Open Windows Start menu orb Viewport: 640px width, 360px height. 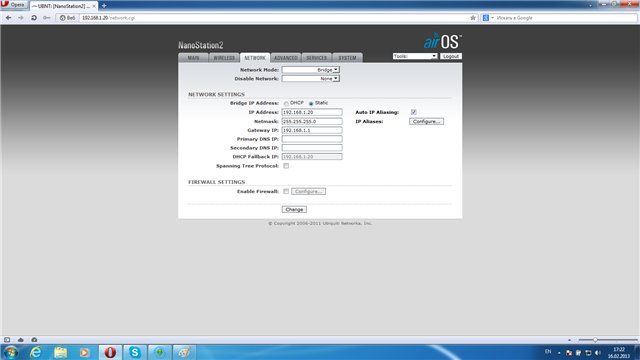click(11, 352)
